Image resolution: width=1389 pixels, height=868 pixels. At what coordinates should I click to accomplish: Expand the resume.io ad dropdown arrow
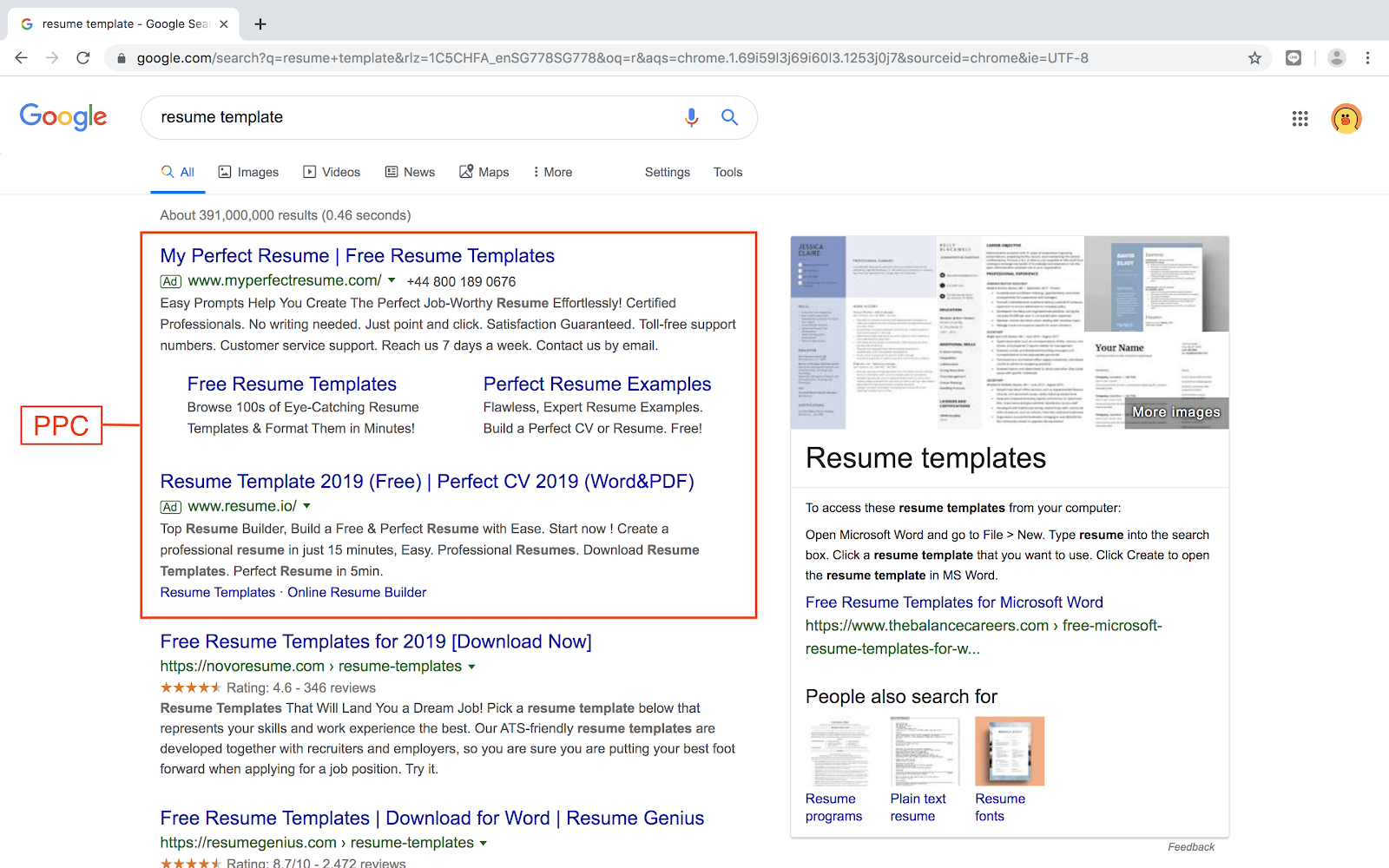[306, 506]
